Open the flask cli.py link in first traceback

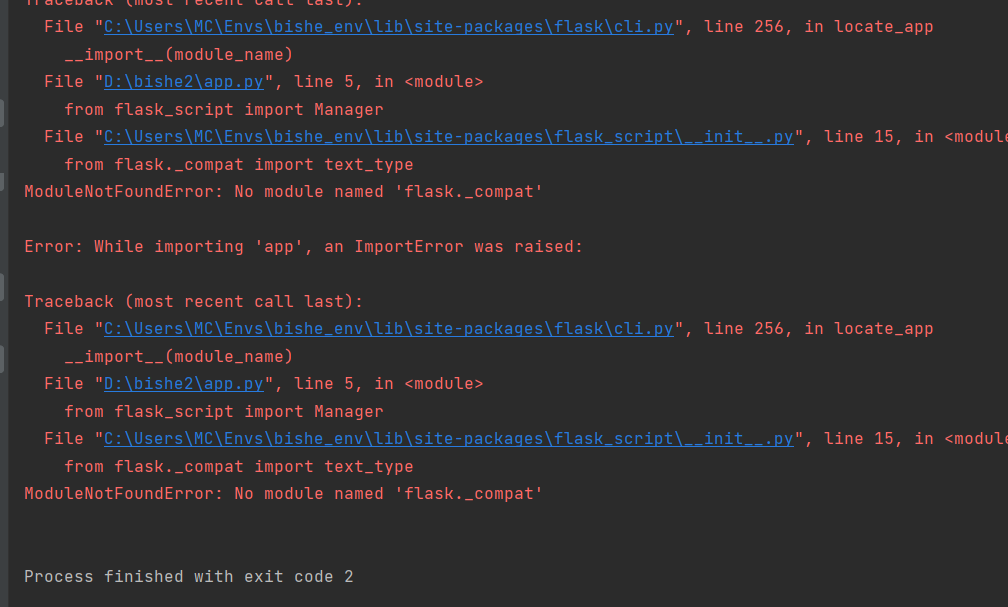coord(389,27)
